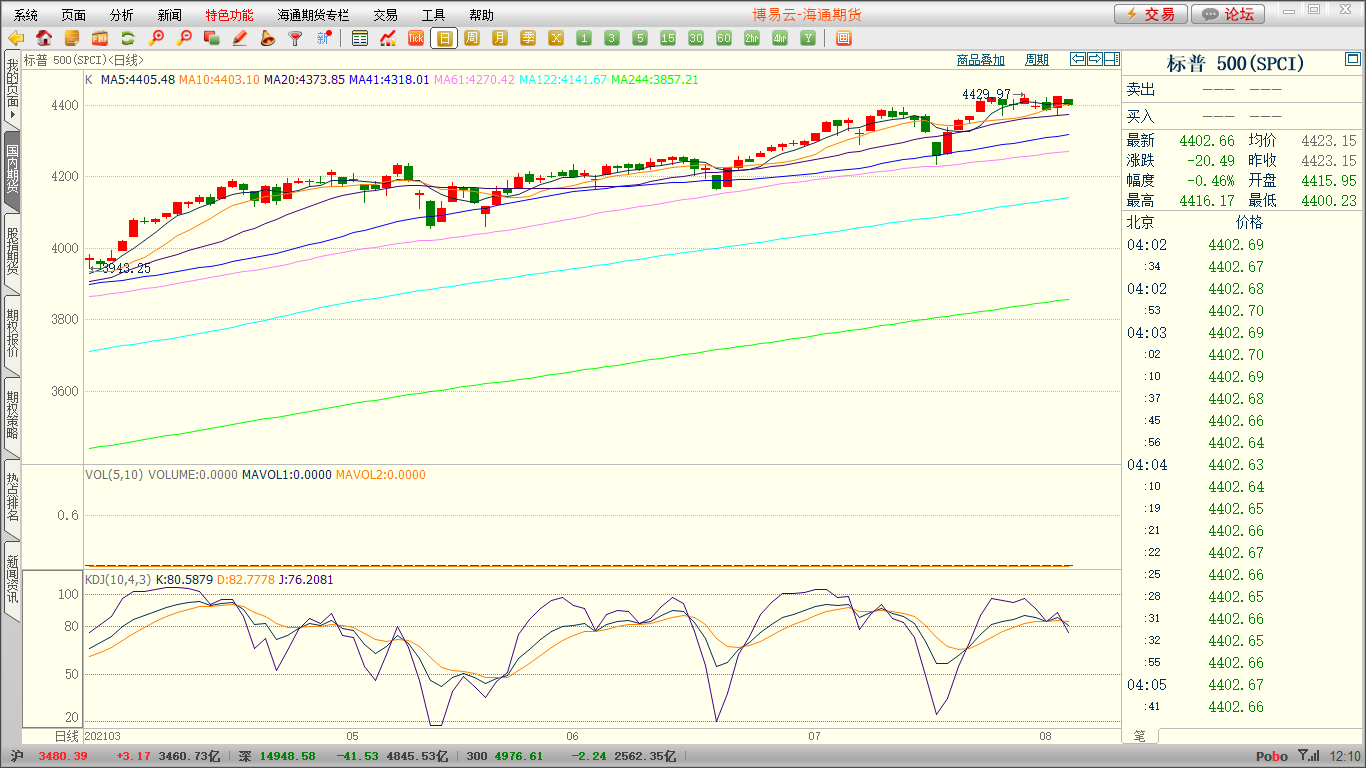
Task: Open the 周期 link above chart
Action: 1037,60
